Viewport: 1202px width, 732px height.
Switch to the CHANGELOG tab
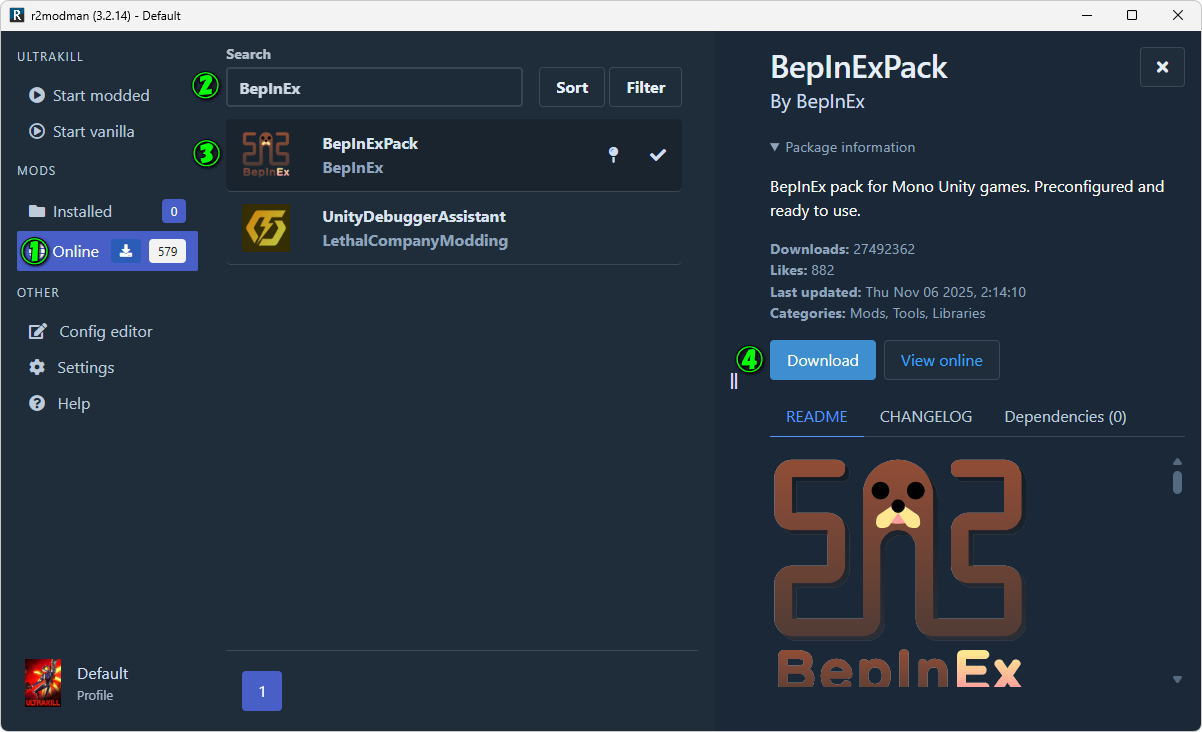(x=925, y=416)
